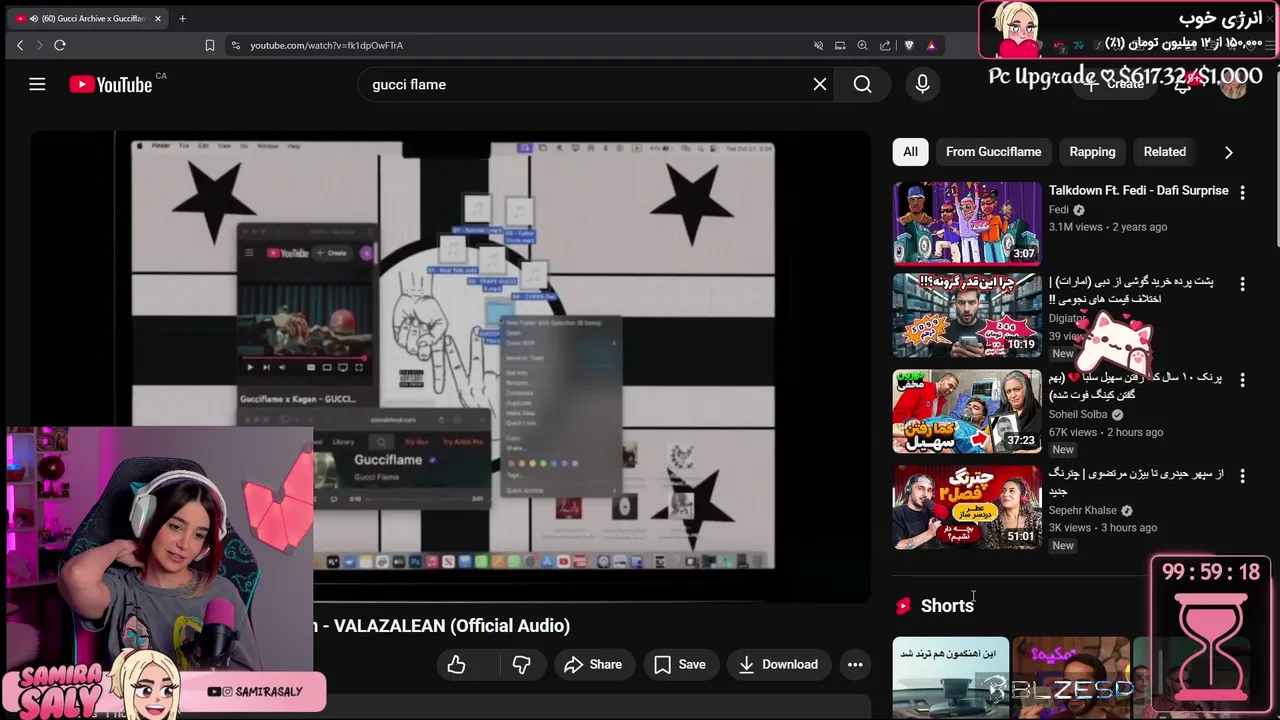
Task: Go to YouTube home via logo
Action: point(111,85)
